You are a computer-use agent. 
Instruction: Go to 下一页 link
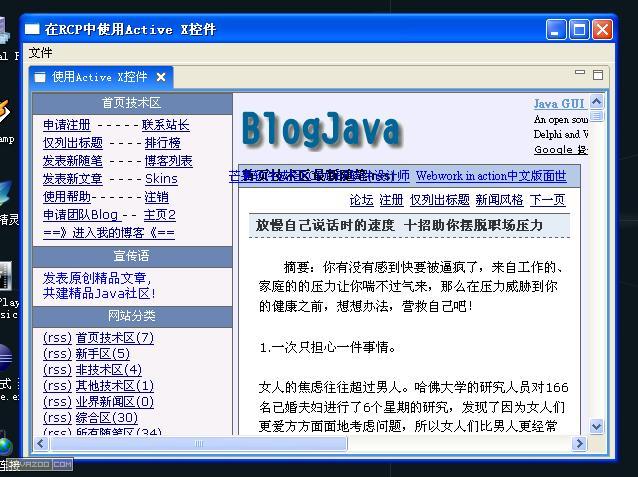click(548, 199)
